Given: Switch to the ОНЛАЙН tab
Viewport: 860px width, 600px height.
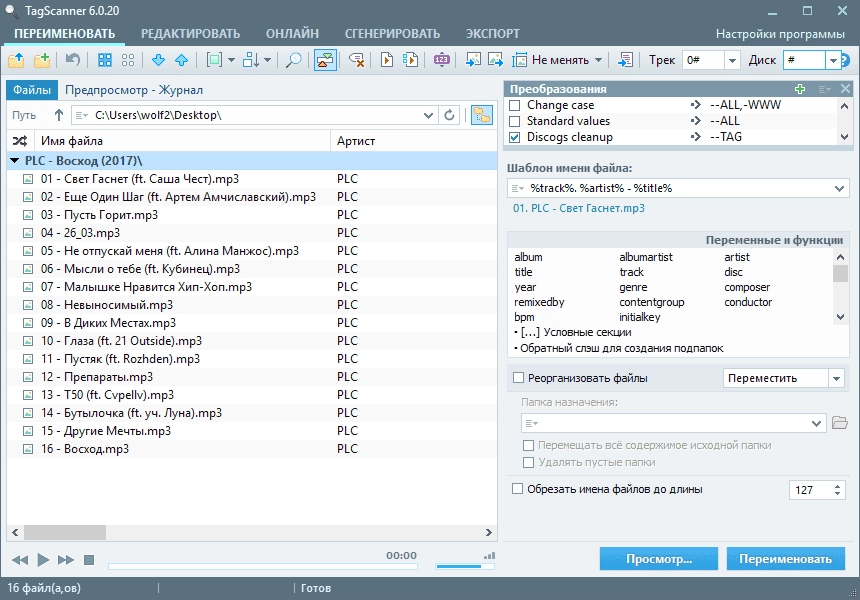Looking at the screenshot, I should 292,33.
